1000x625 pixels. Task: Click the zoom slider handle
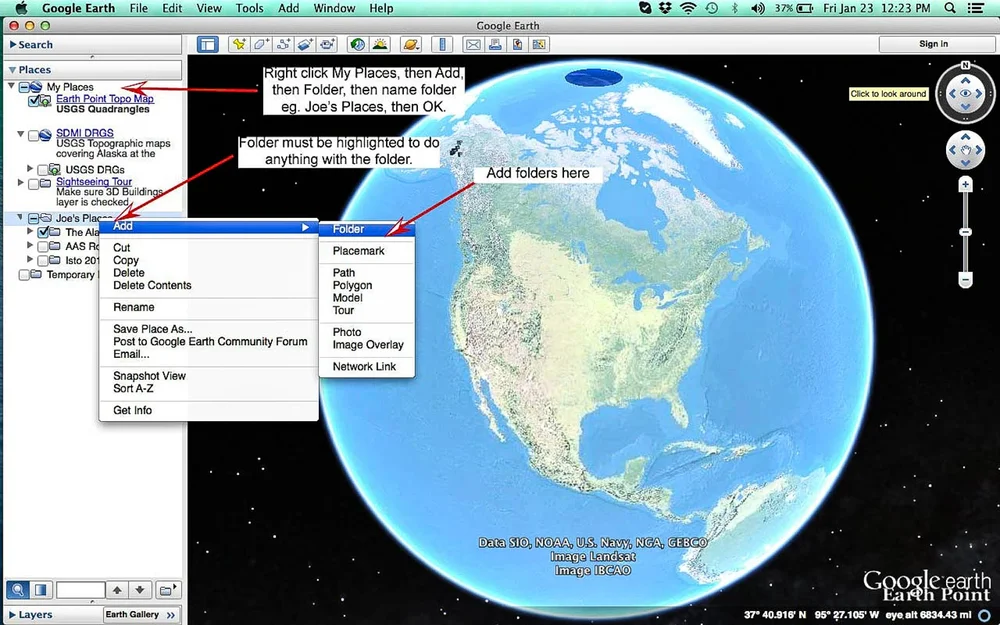(x=966, y=232)
